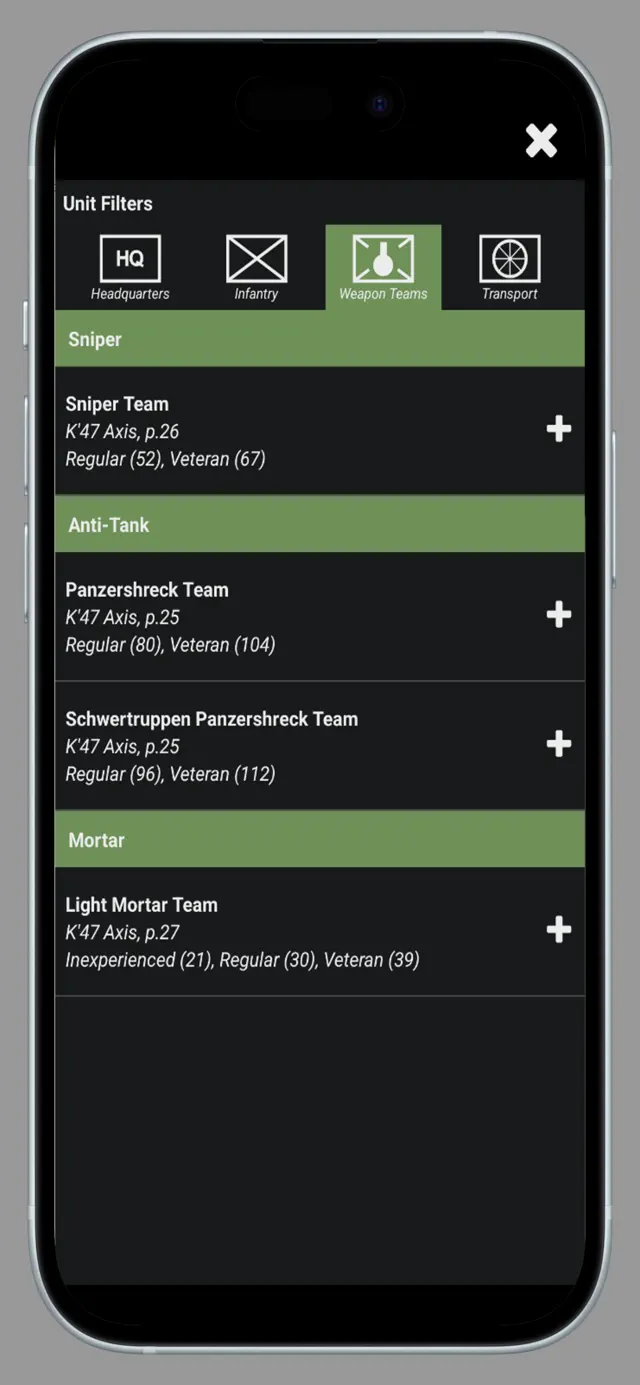Add a Panzershreck Team to the list
This screenshot has width=640, height=1385.
tap(559, 615)
